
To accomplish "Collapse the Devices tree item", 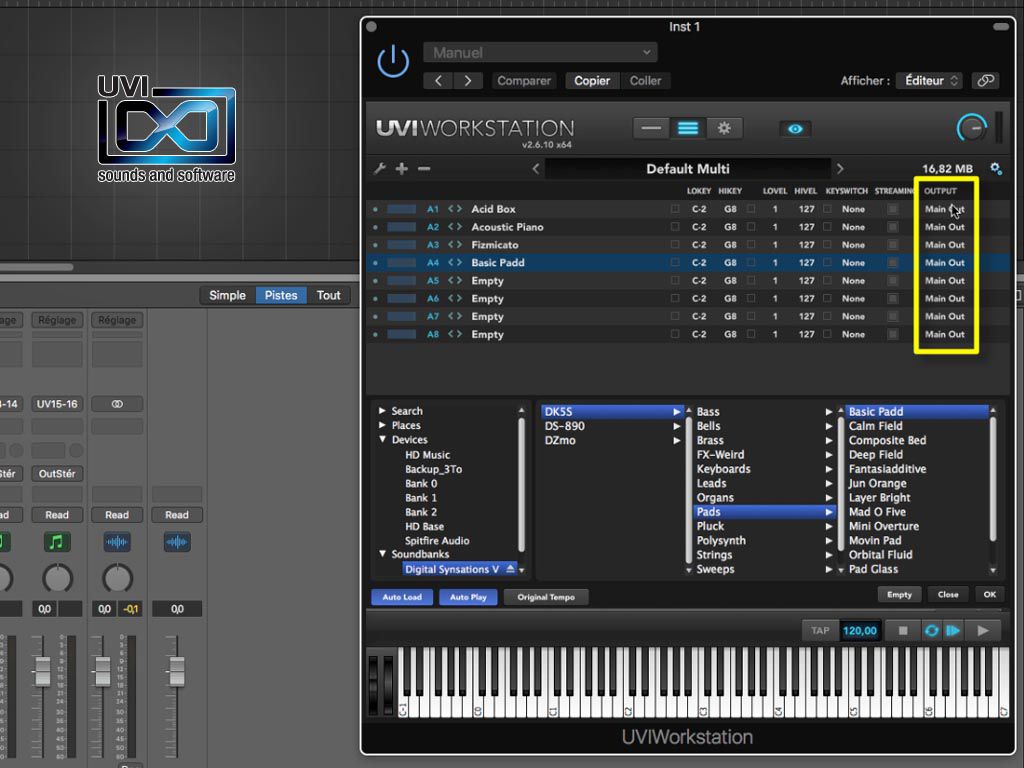I will pyautogui.click(x=382, y=440).
